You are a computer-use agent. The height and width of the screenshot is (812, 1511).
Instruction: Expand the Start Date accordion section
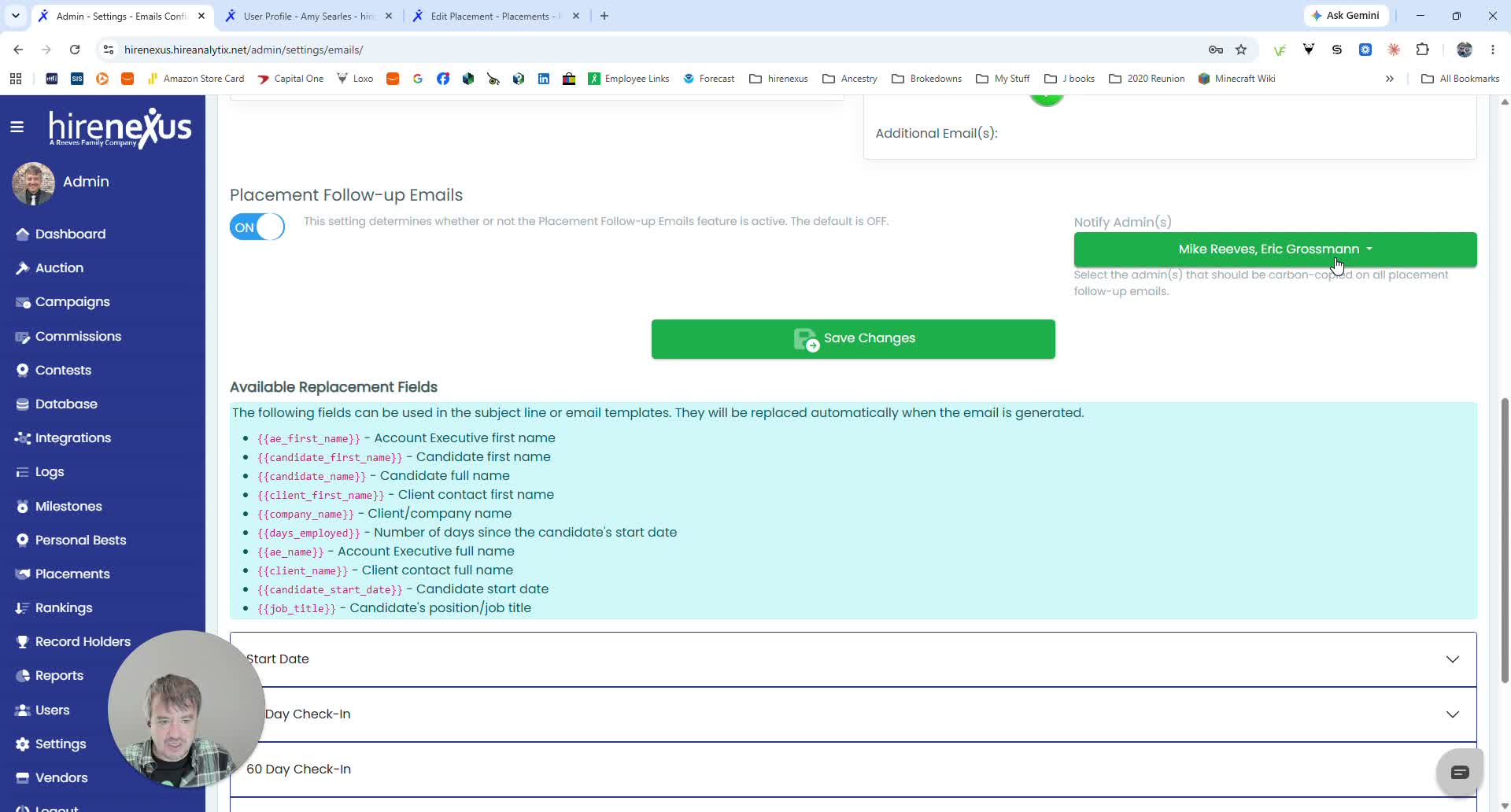[x=853, y=659]
